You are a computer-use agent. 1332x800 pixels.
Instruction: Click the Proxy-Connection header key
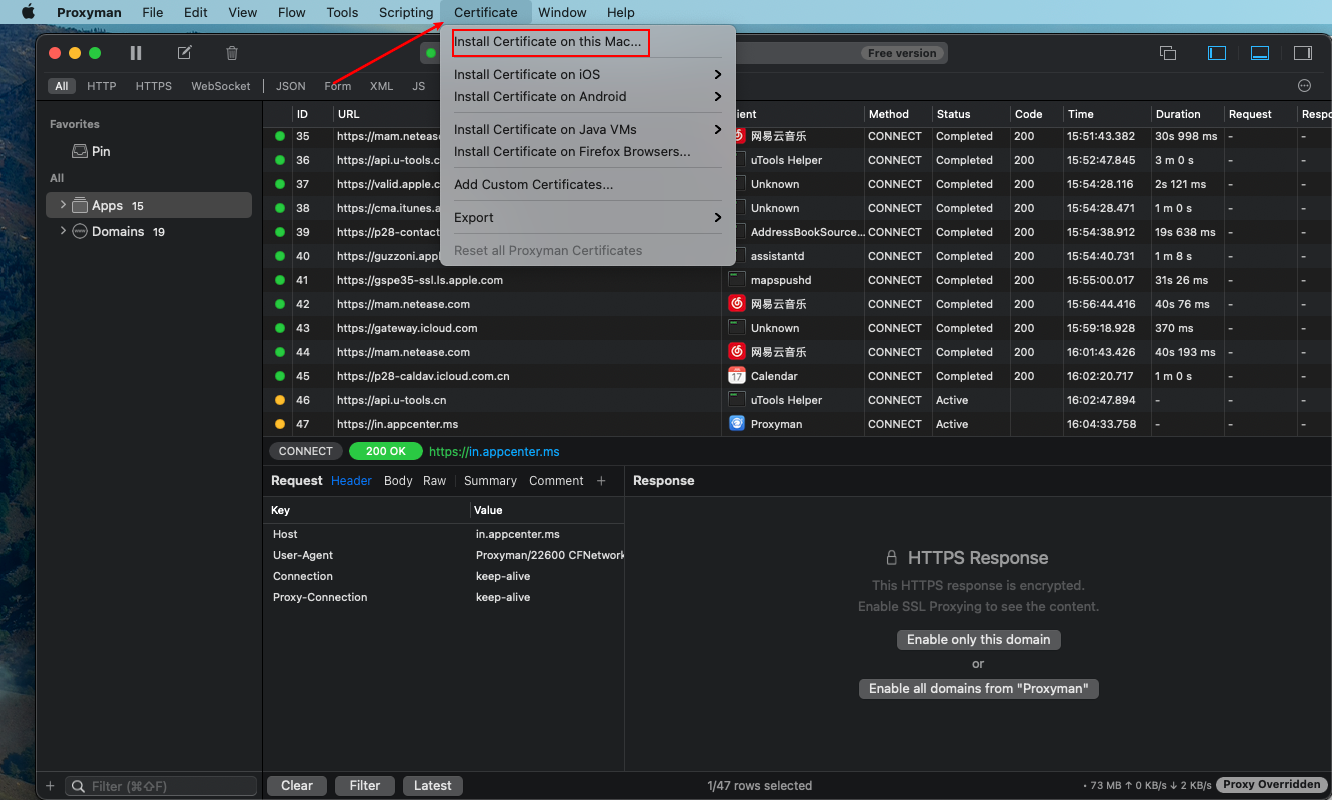(x=320, y=597)
